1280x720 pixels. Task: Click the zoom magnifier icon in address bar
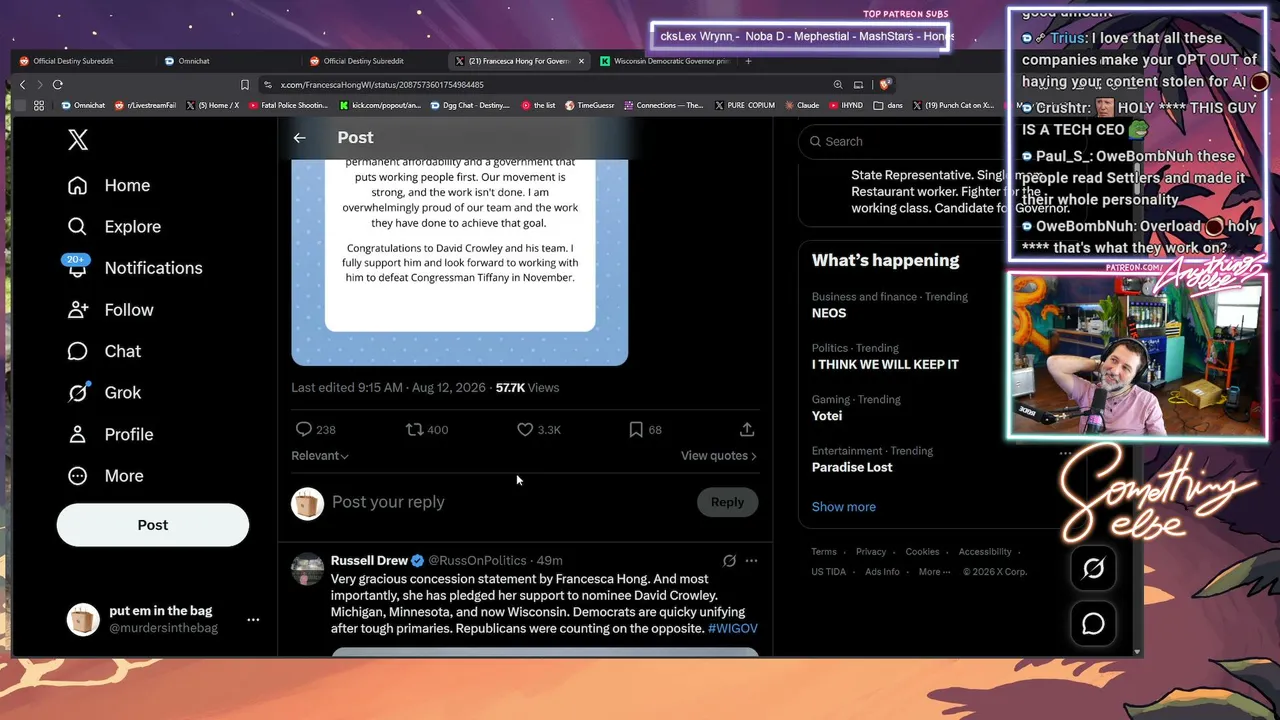pyautogui.click(x=838, y=85)
